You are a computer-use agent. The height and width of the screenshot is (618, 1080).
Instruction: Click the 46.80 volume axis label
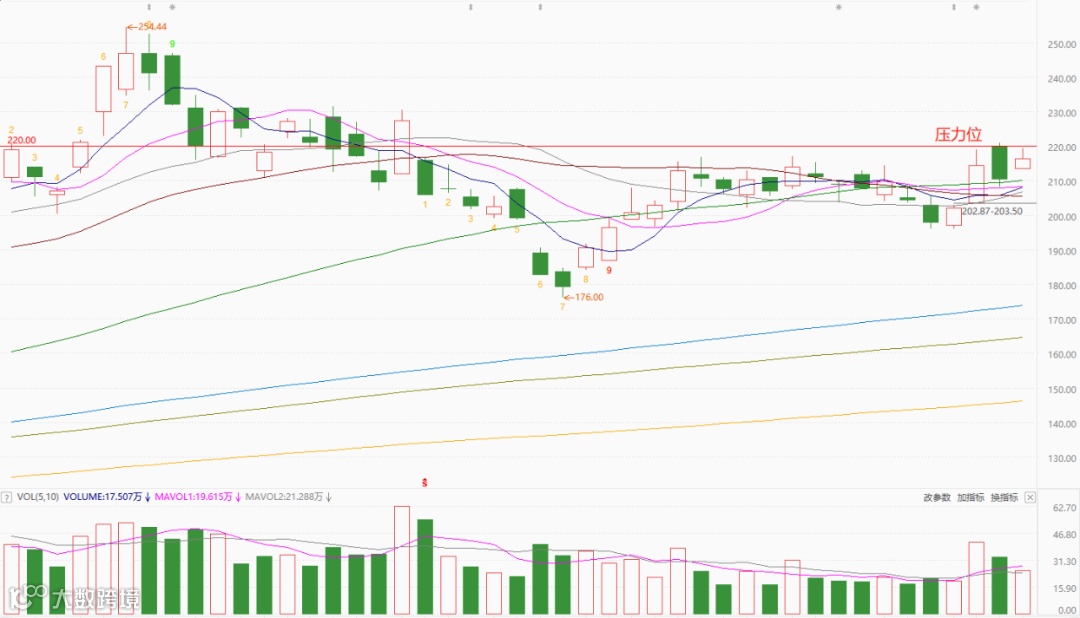coord(1065,535)
